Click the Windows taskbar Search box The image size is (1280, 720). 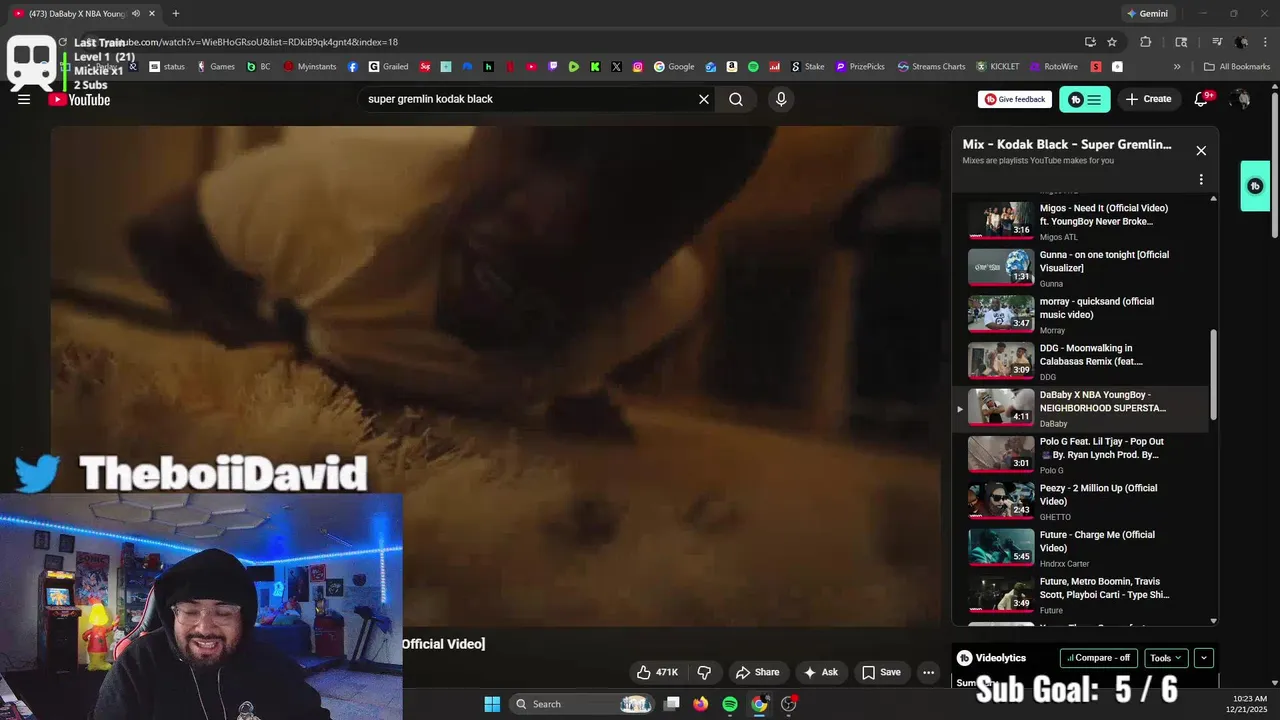pyautogui.click(x=583, y=704)
